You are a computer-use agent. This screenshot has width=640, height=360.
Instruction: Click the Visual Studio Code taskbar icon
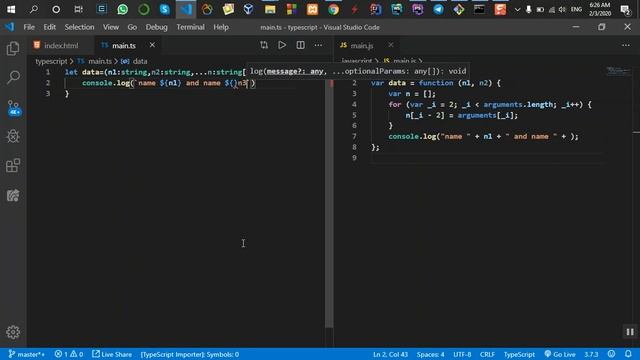pos(186,9)
